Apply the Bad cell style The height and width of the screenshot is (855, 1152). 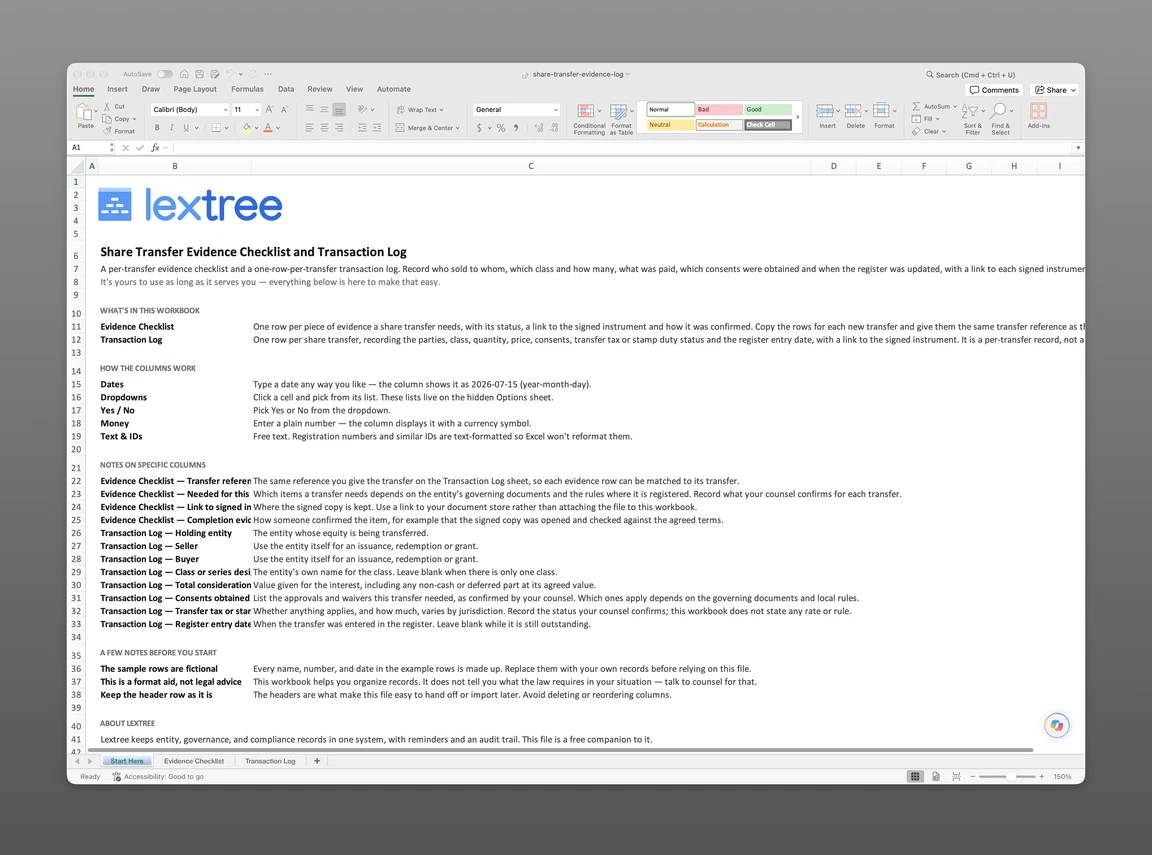pyautogui.click(x=719, y=109)
